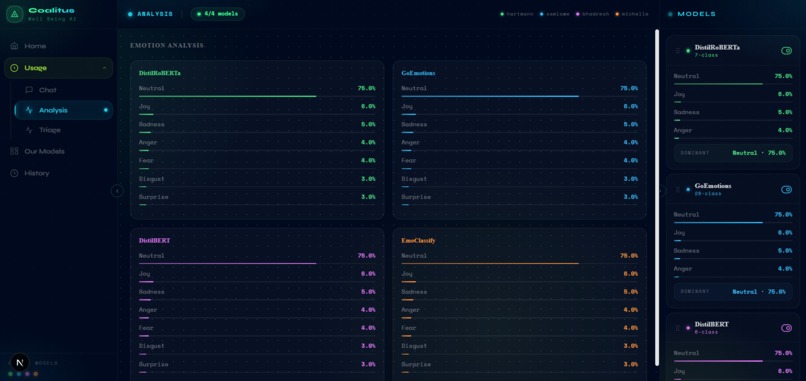The image size is (806, 381).
Task: Click the Analysis waveform icon
Action: (x=29, y=110)
